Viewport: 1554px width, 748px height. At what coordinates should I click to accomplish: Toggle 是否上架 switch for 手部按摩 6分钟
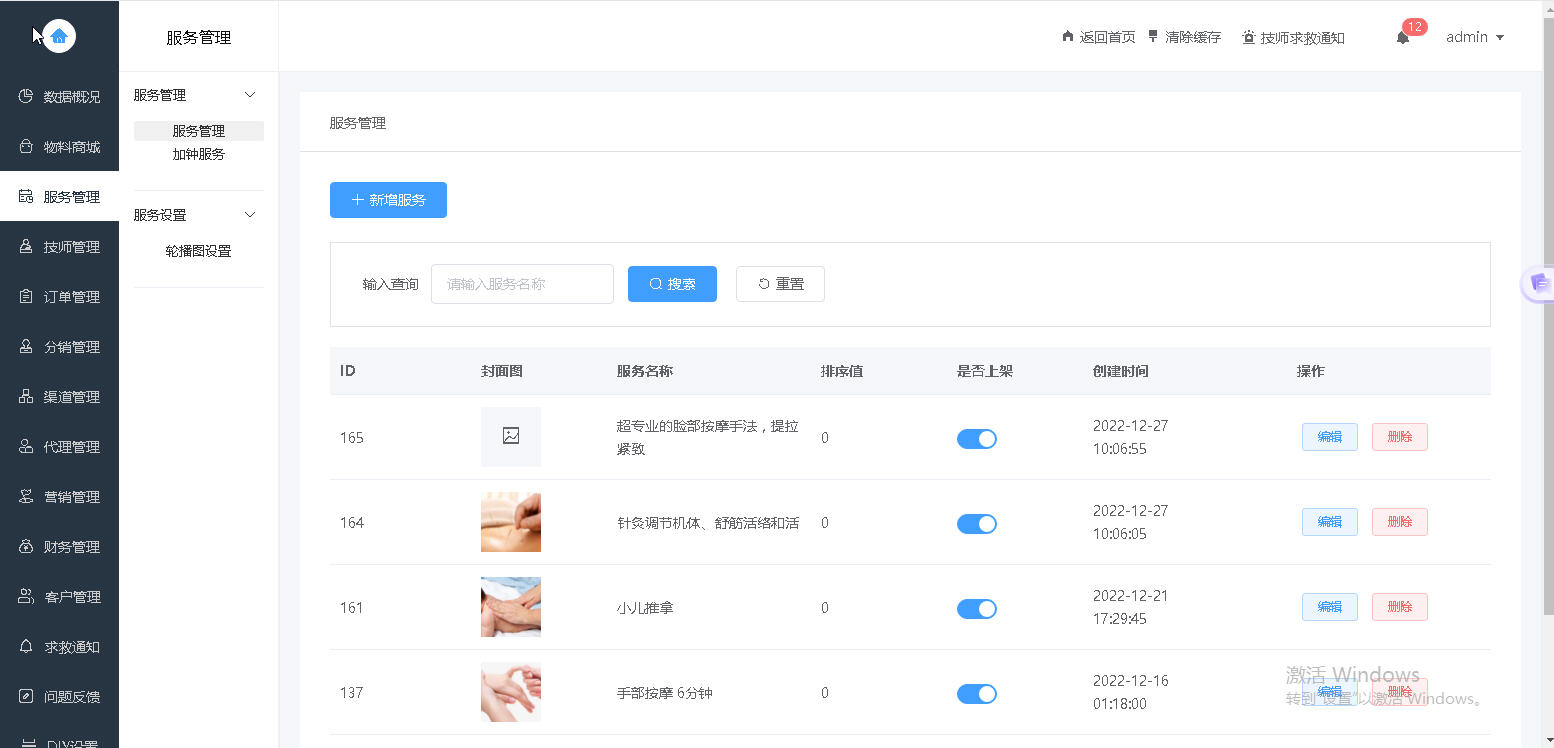pyautogui.click(x=977, y=694)
